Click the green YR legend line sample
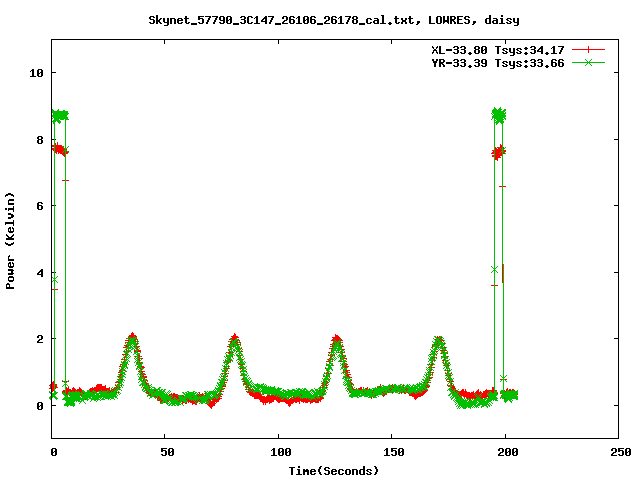The width and height of the screenshot is (640, 480). [x=588, y=63]
